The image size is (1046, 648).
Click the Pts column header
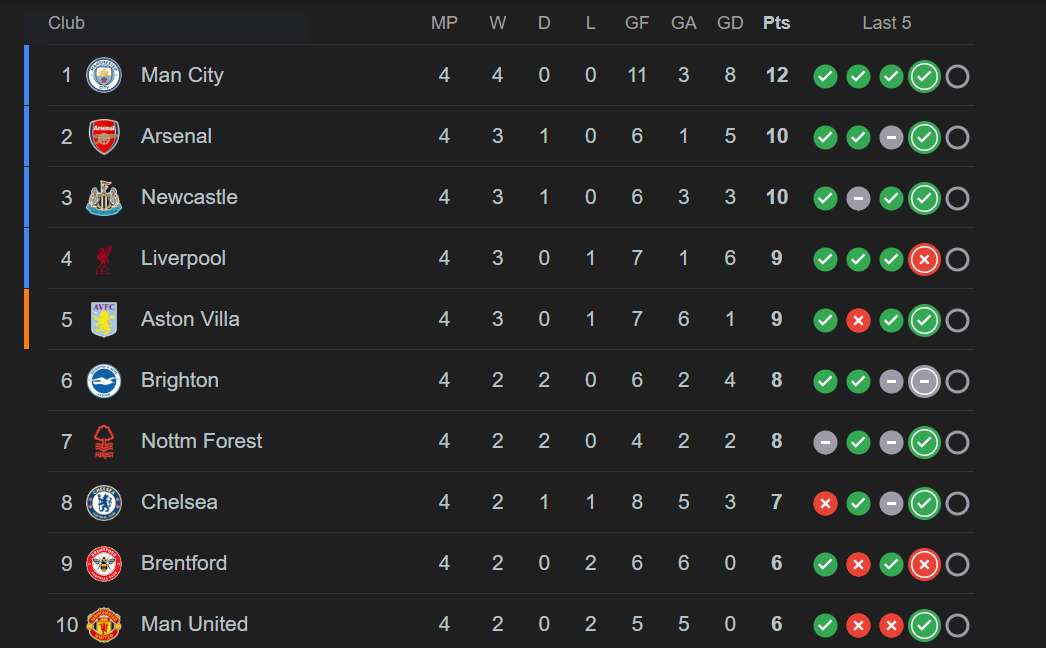click(x=776, y=23)
